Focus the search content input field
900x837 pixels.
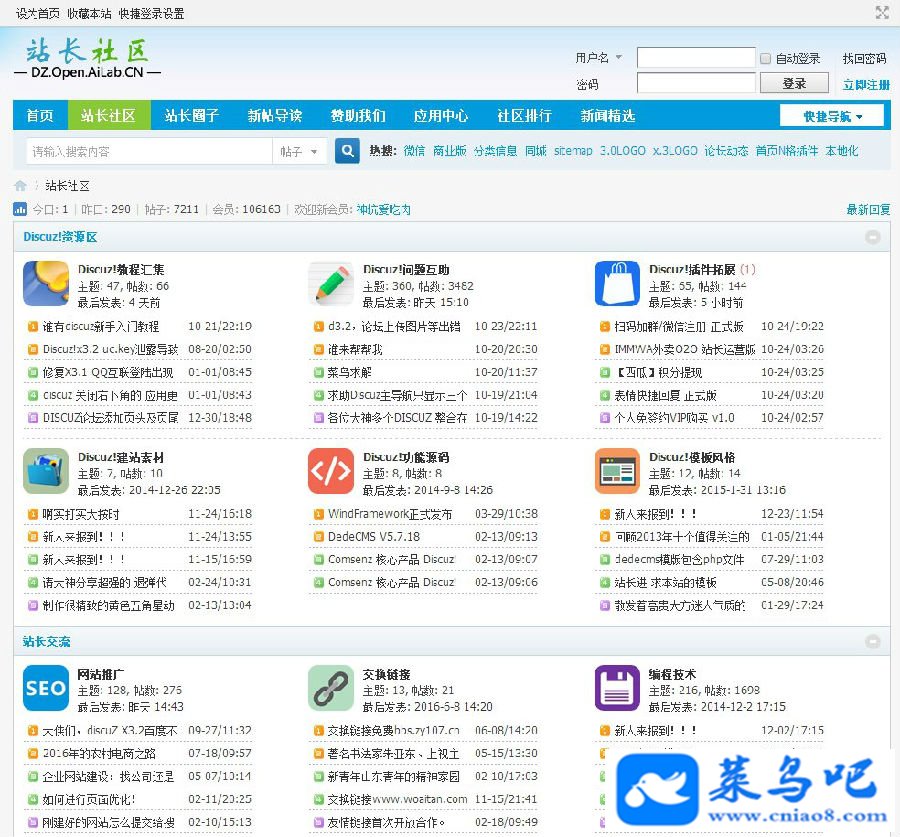pos(149,152)
